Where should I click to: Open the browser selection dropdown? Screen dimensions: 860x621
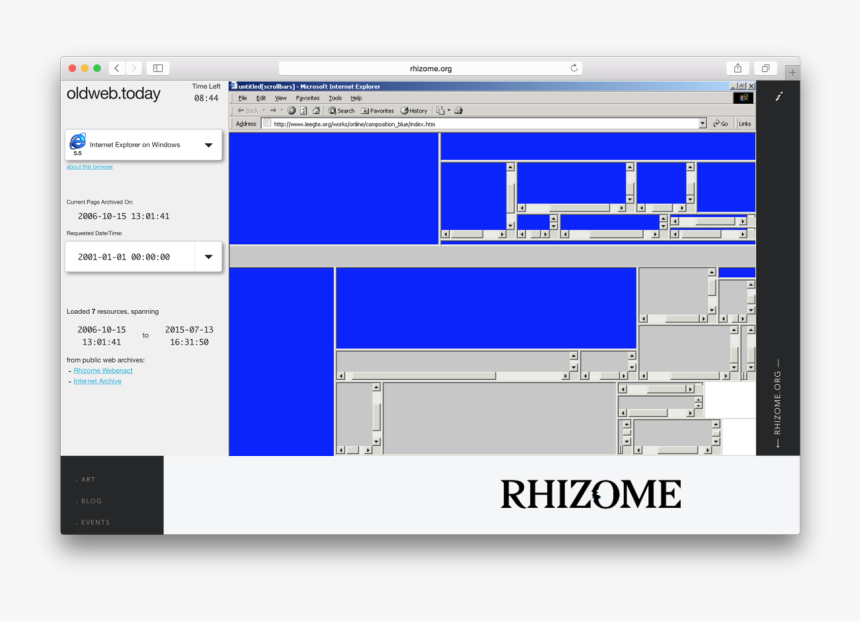tap(209, 145)
